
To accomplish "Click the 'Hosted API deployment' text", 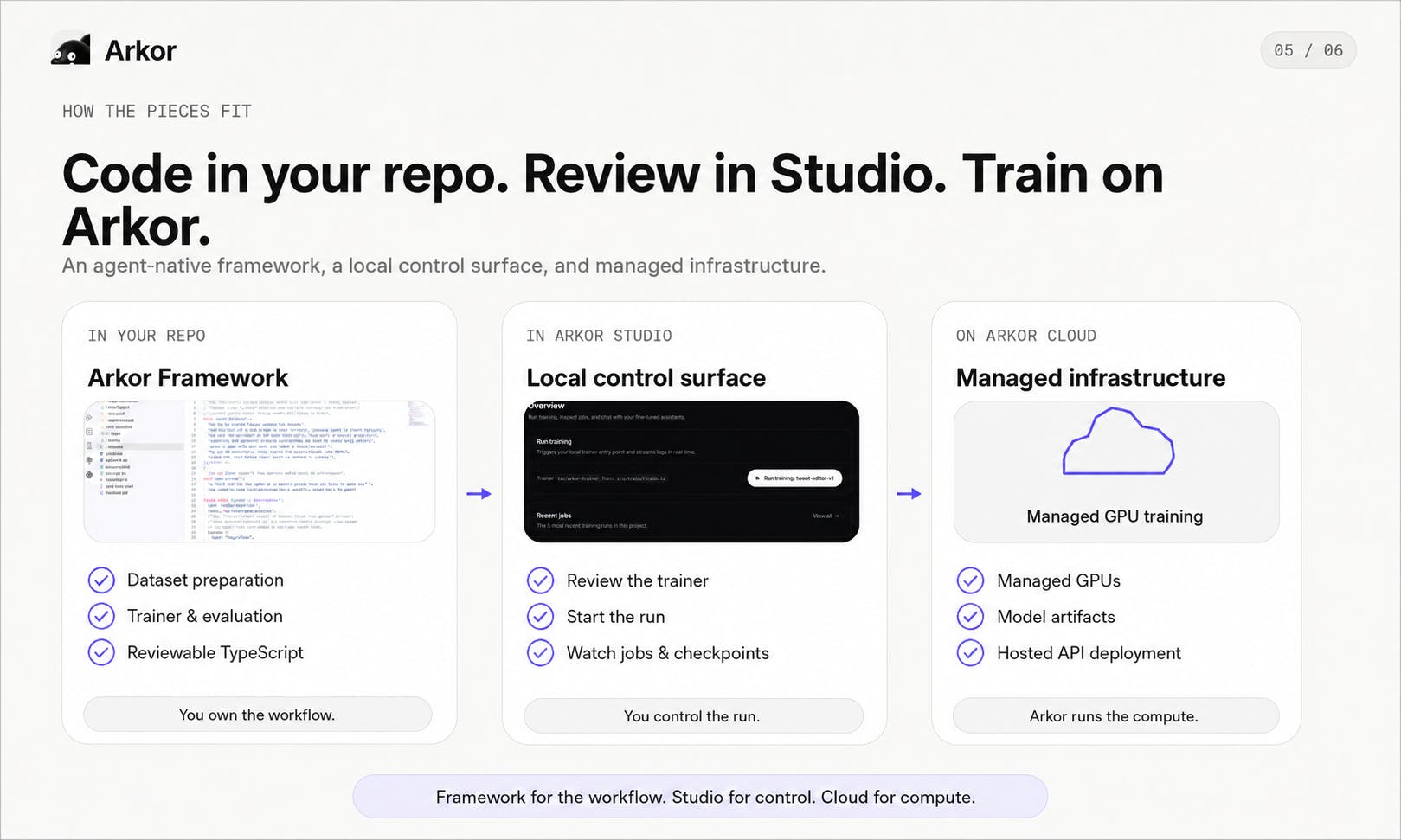I will 1089,653.
